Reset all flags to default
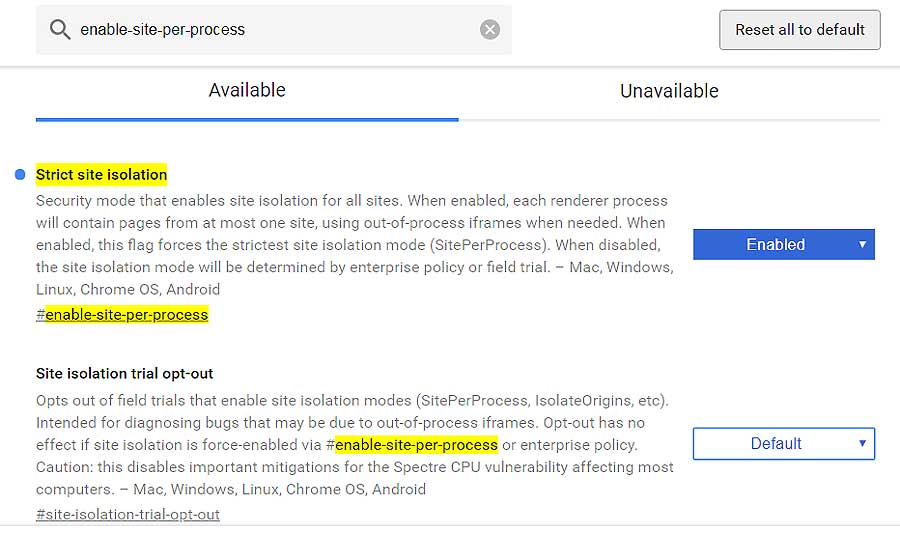This screenshot has height=533, width=900. (800, 30)
